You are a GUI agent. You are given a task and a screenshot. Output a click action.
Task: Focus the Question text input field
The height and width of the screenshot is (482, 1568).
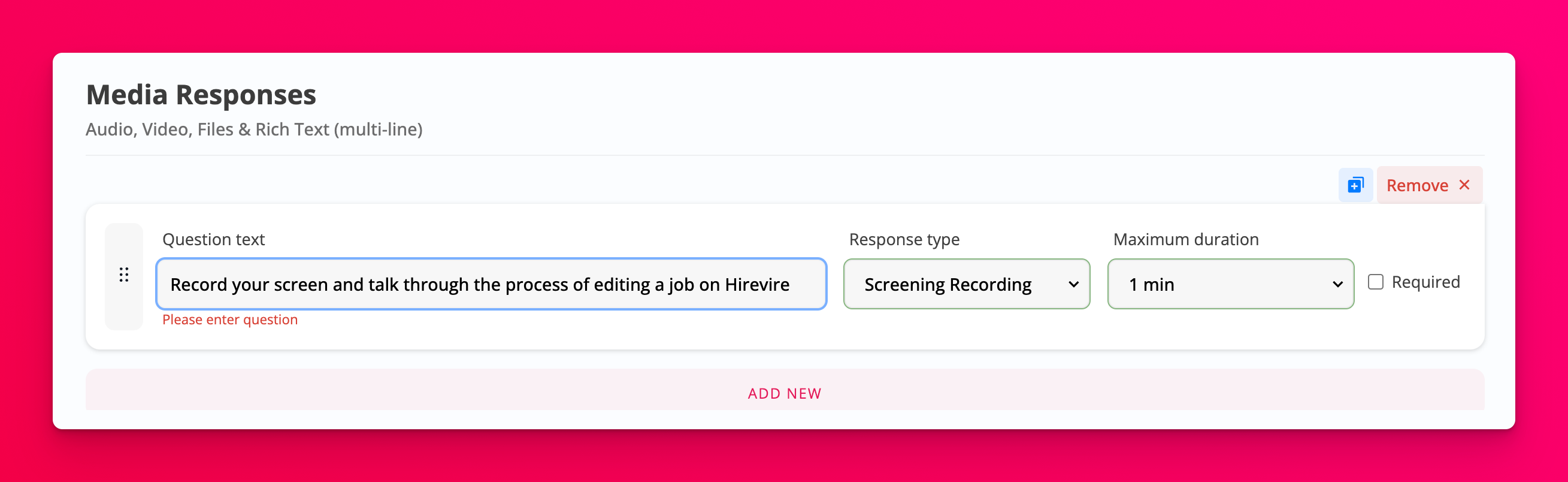491,285
